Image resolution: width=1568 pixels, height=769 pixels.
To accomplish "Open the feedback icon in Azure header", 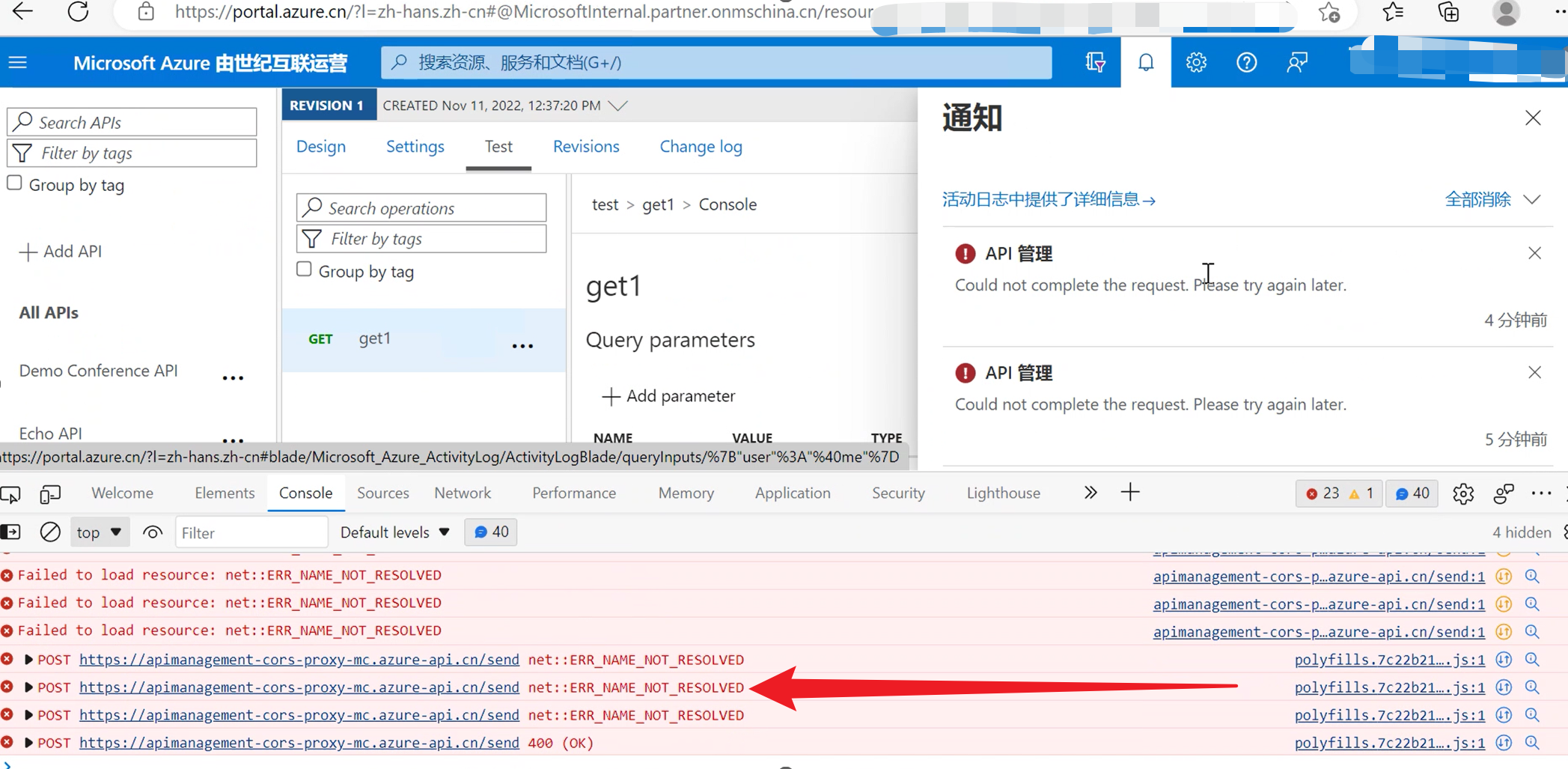I will (1296, 62).
